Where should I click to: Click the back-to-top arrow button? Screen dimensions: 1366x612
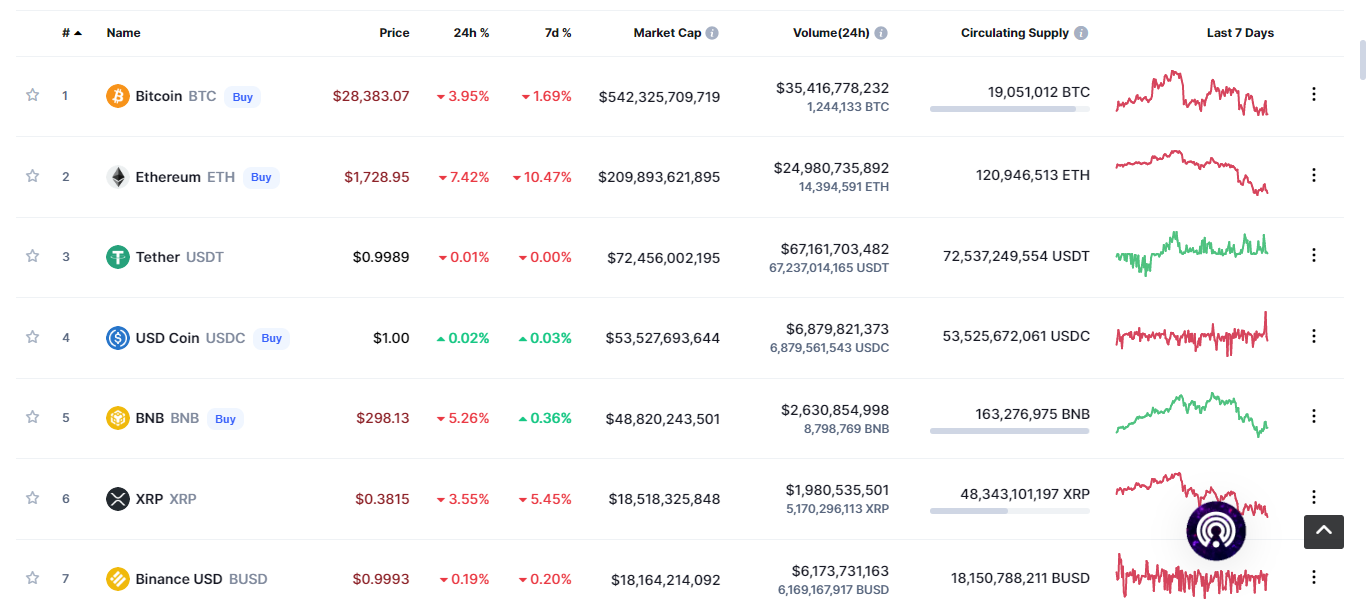1324,532
